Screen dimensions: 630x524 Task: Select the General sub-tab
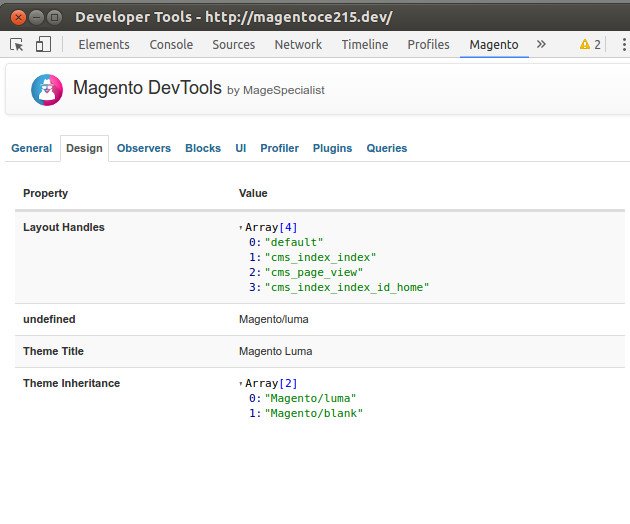pos(31,148)
